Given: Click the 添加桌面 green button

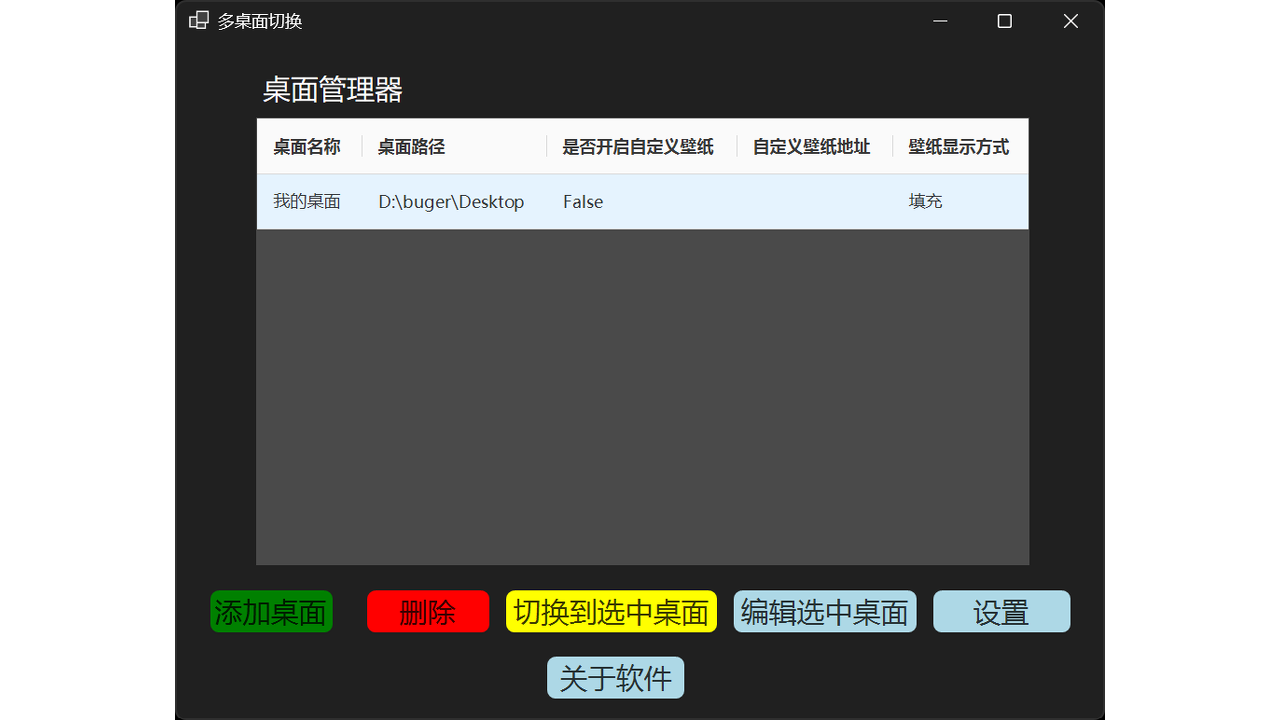Looking at the screenshot, I should coord(271,611).
